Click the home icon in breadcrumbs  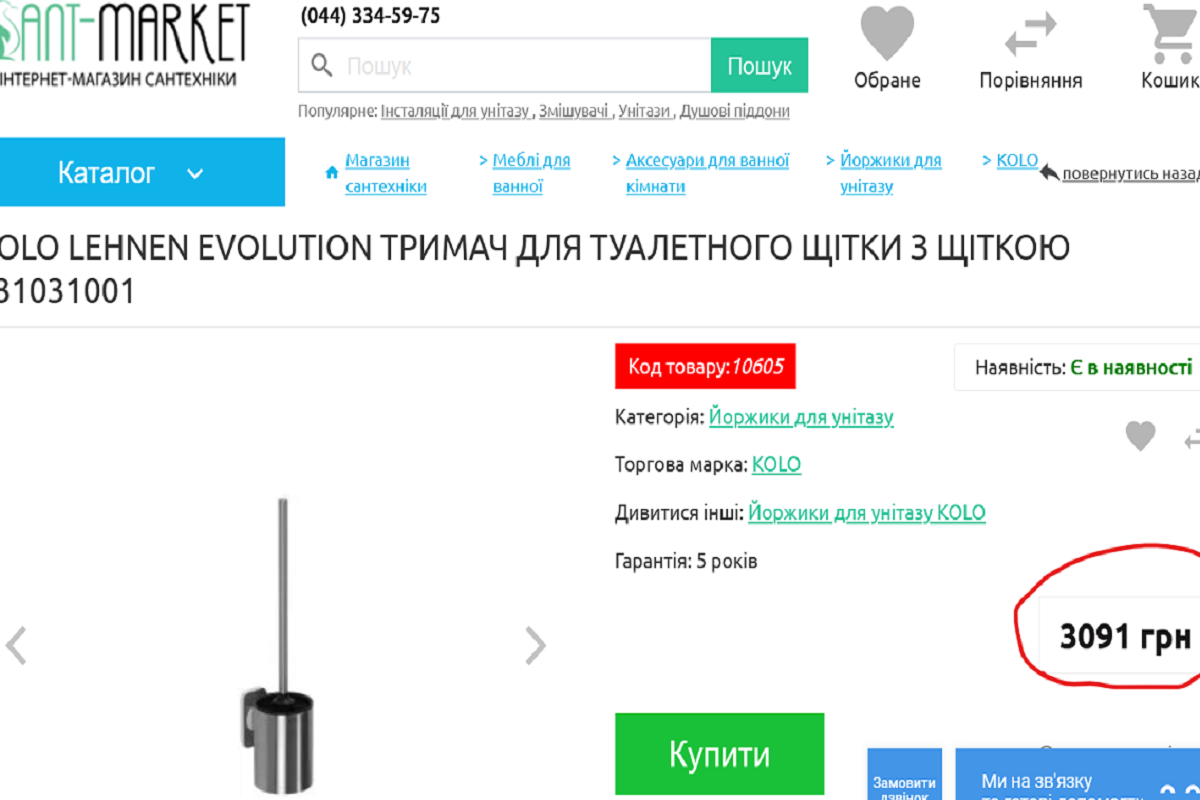[332, 173]
